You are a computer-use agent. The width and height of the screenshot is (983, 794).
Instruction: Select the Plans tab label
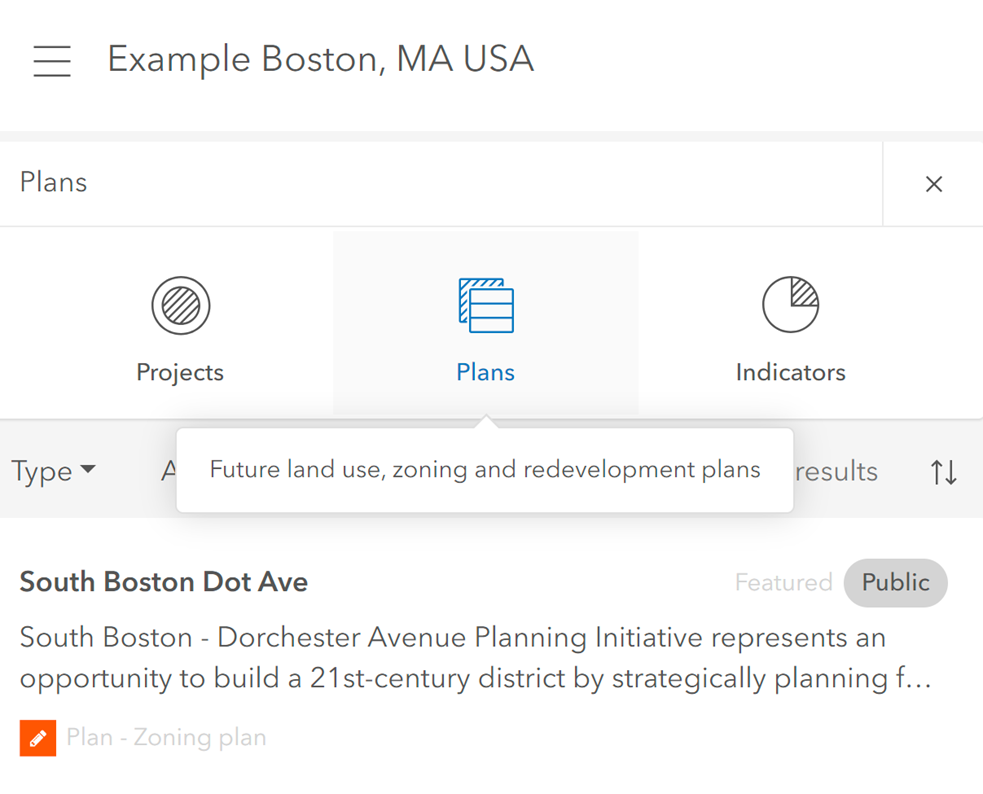click(485, 371)
